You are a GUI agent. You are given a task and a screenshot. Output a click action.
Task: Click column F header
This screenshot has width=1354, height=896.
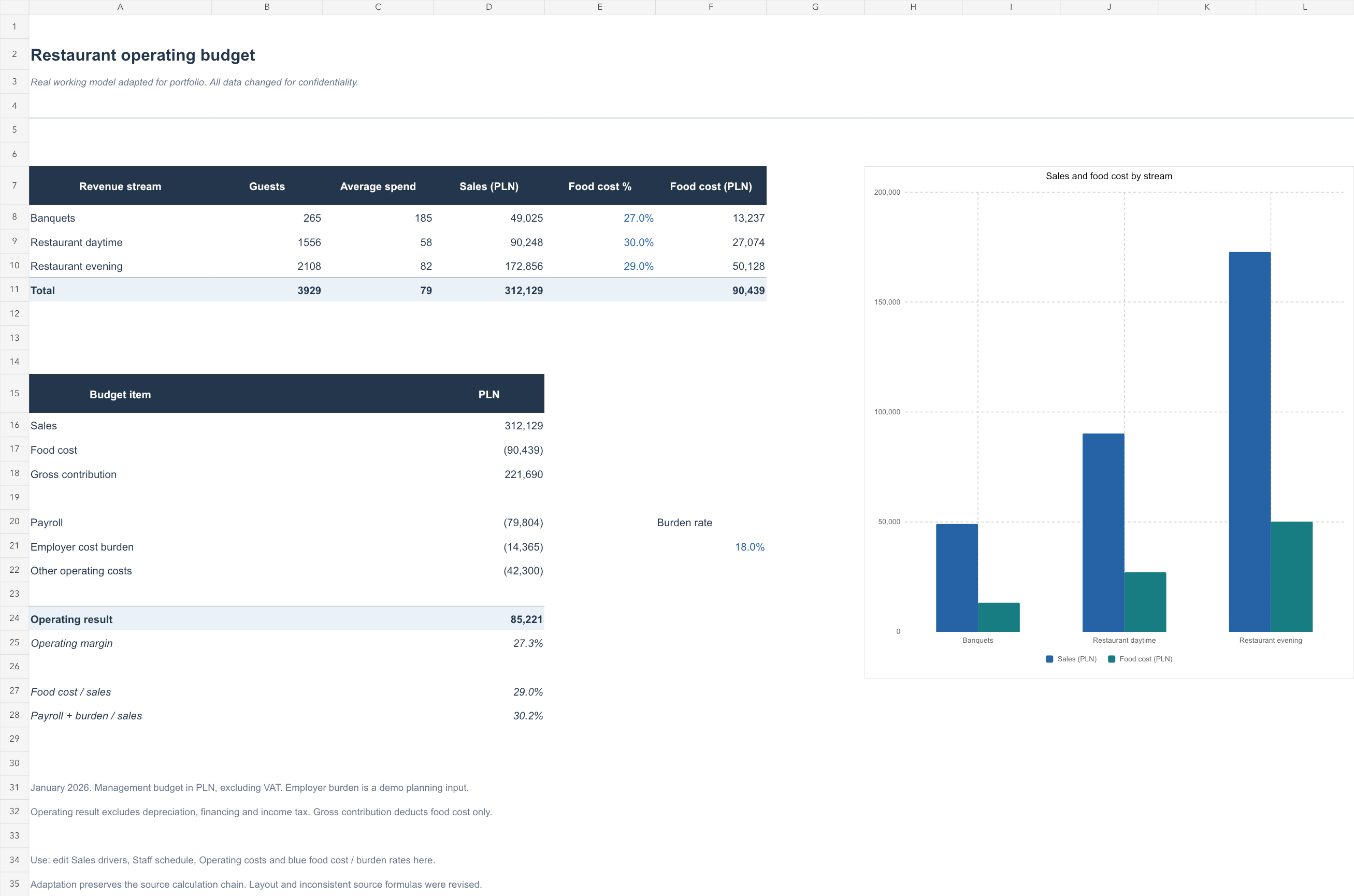[711, 7]
